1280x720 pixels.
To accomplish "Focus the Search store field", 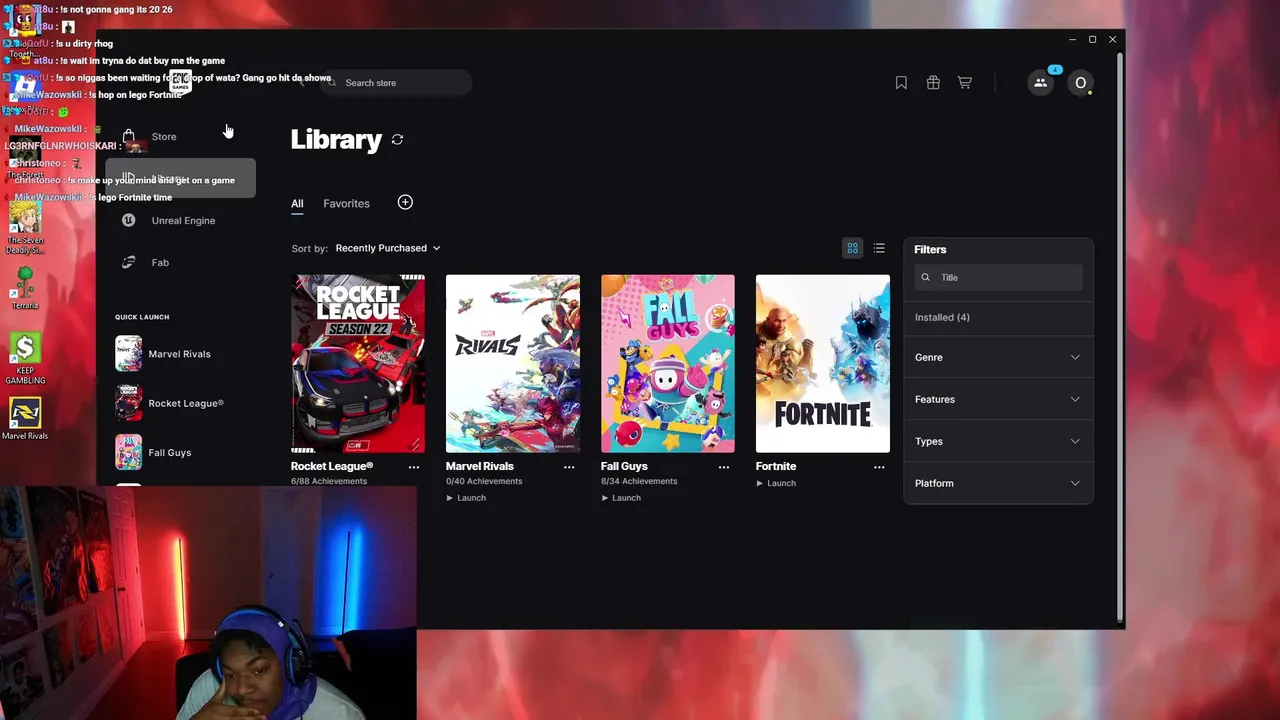I will 396,83.
